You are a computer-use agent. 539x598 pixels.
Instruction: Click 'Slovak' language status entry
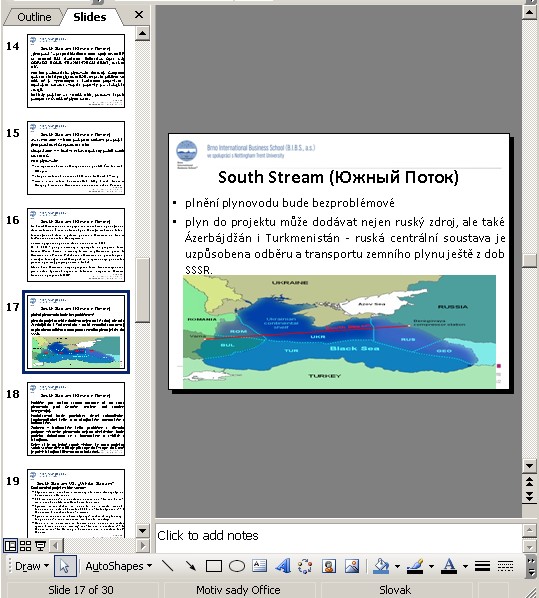tap(395, 590)
